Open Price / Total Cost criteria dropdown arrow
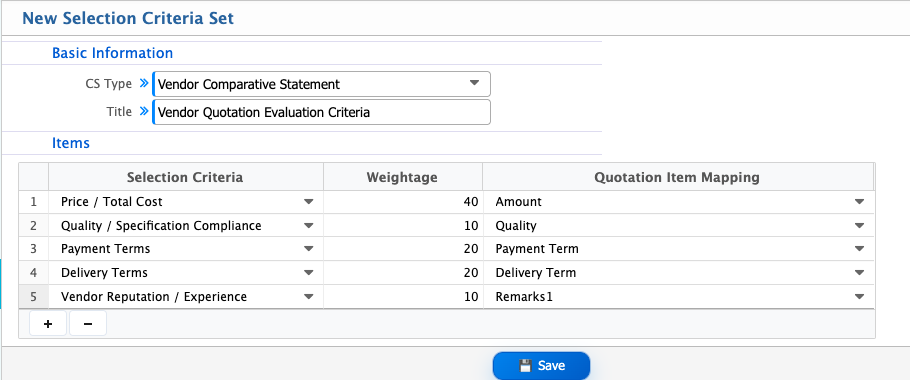Screen dimensions: 910x380 point(309,202)
